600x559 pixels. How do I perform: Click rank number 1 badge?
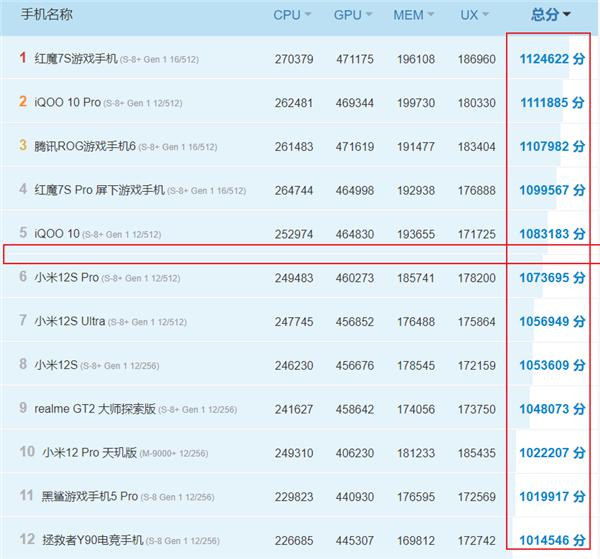pos(23,58)
